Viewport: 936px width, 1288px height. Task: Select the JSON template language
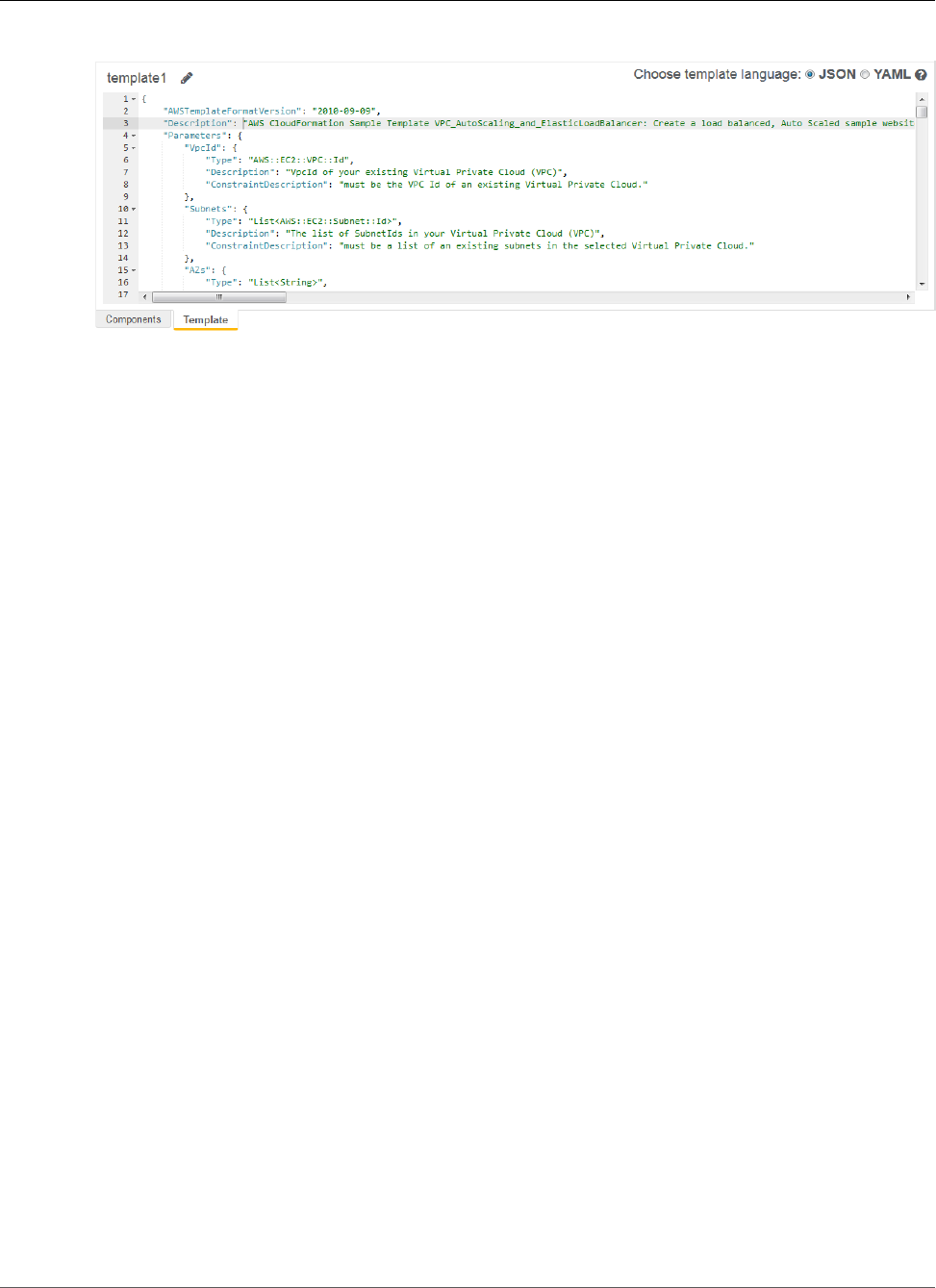(x=810, y=74)
